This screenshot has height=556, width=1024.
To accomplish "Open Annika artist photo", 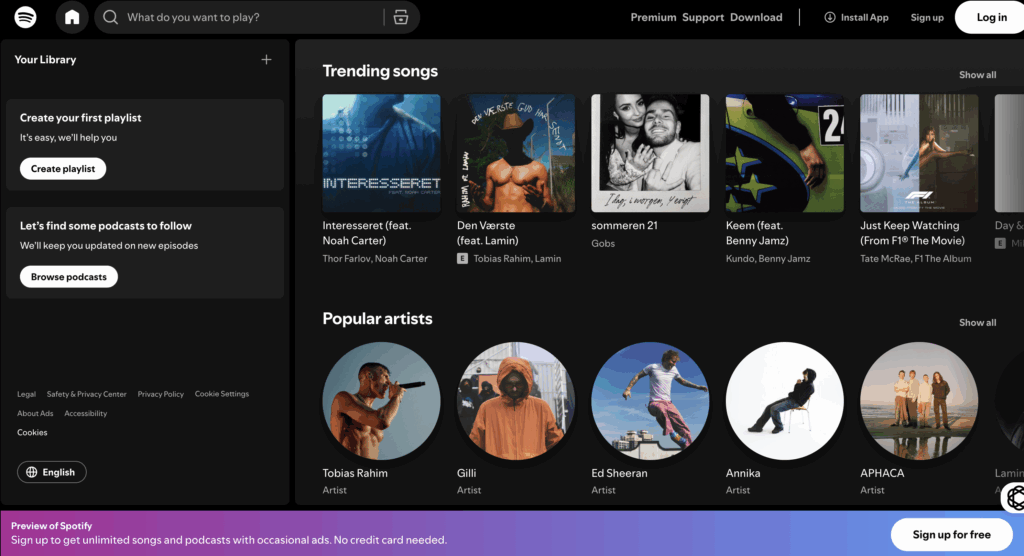I will tap(785, 401).
